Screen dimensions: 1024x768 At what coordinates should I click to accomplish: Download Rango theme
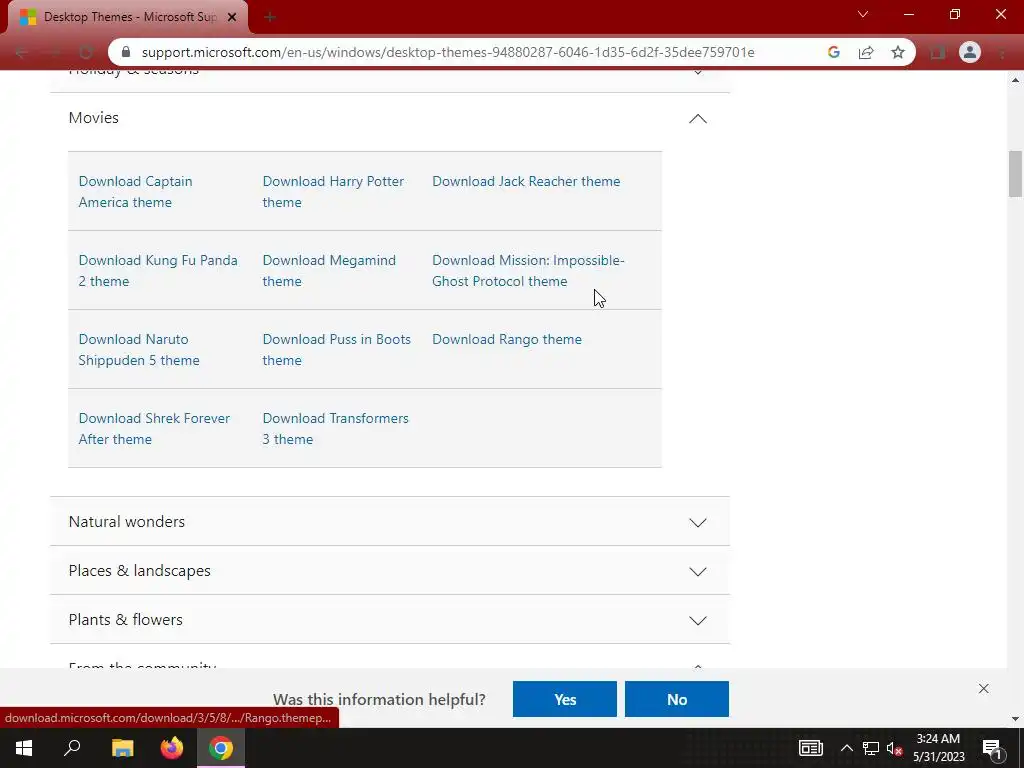click(x=507, y=339)
